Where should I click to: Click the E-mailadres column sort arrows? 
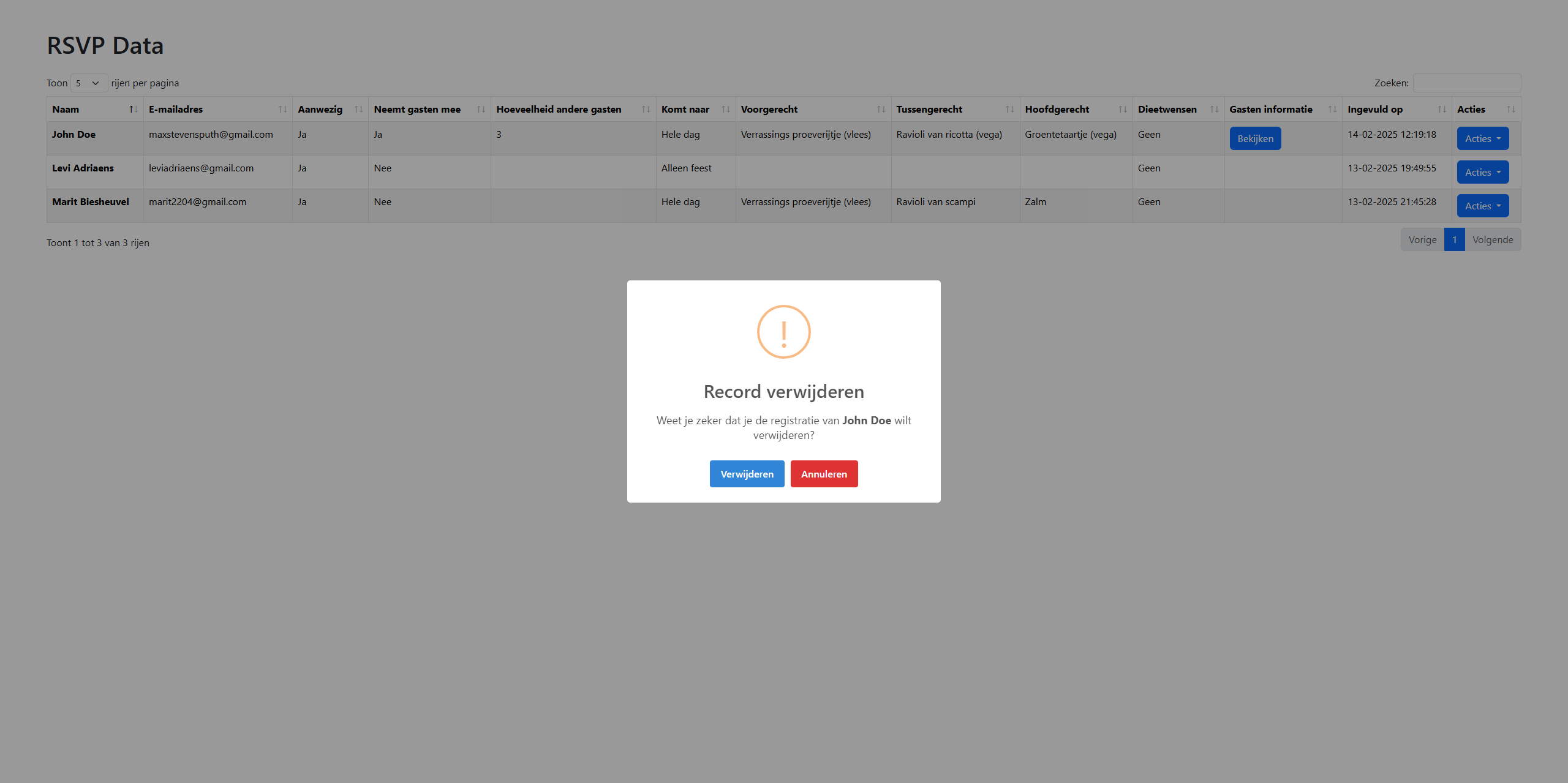coord(282,110)
